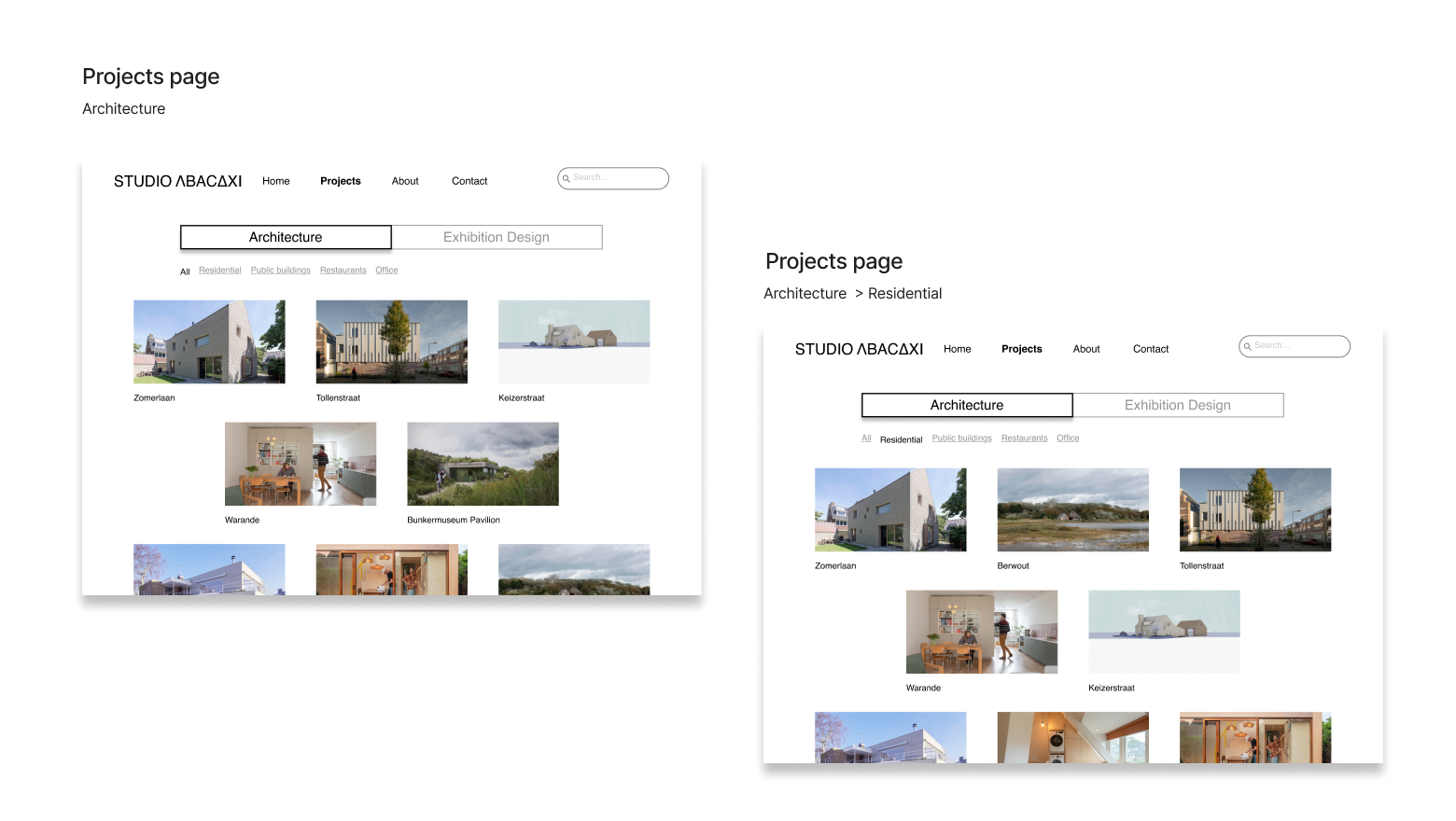
Task: Focus the search field in left mockup
Action: 613,178
